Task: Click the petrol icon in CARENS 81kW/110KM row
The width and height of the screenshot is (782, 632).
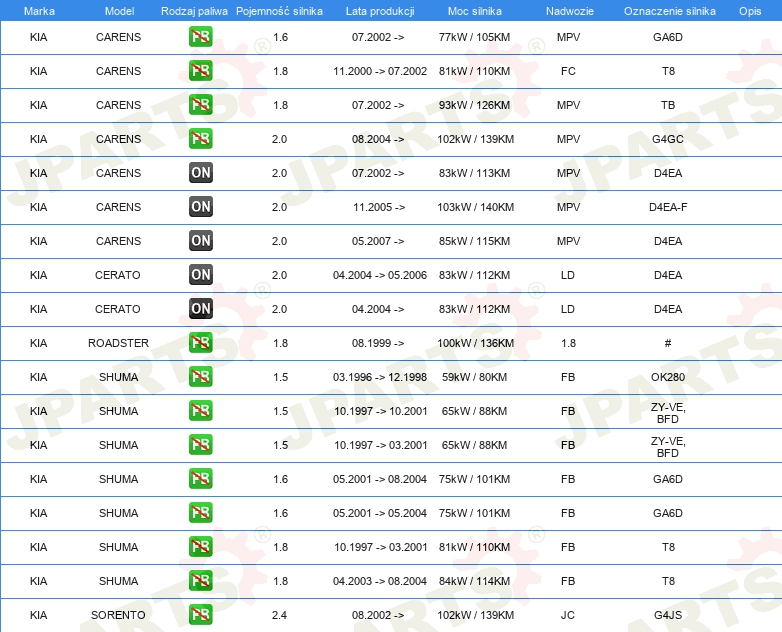Action: point(200,71)
